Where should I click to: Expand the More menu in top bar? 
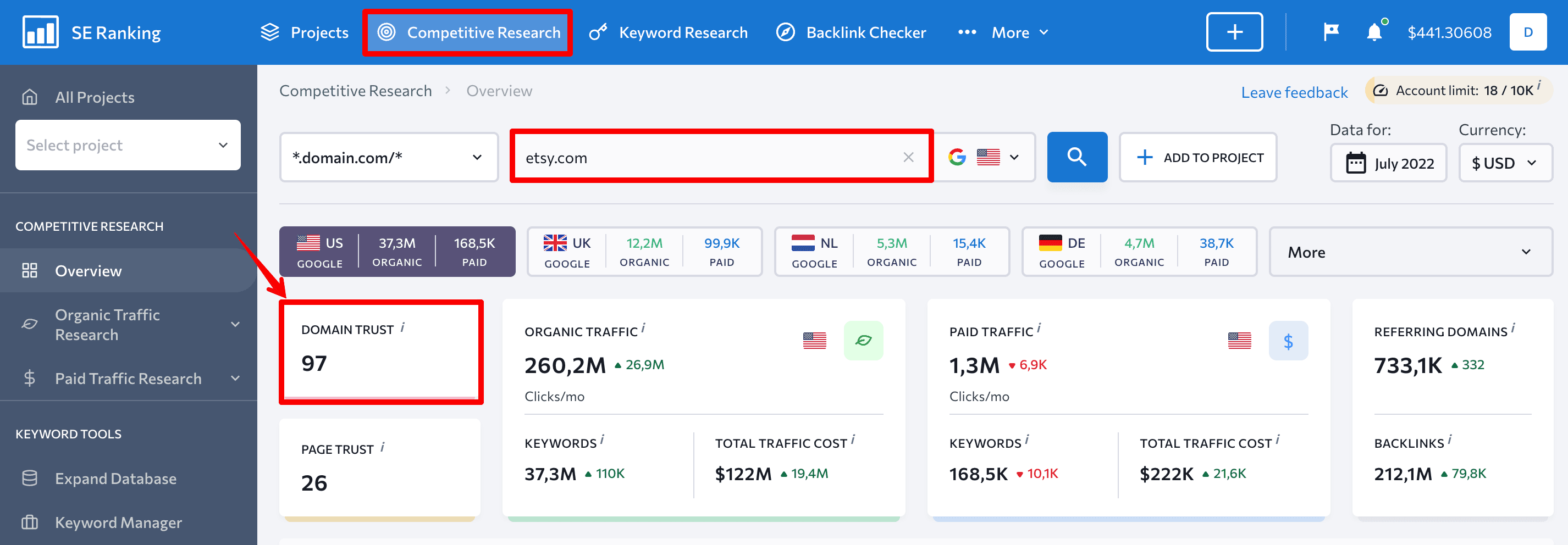pos(1003,32)
